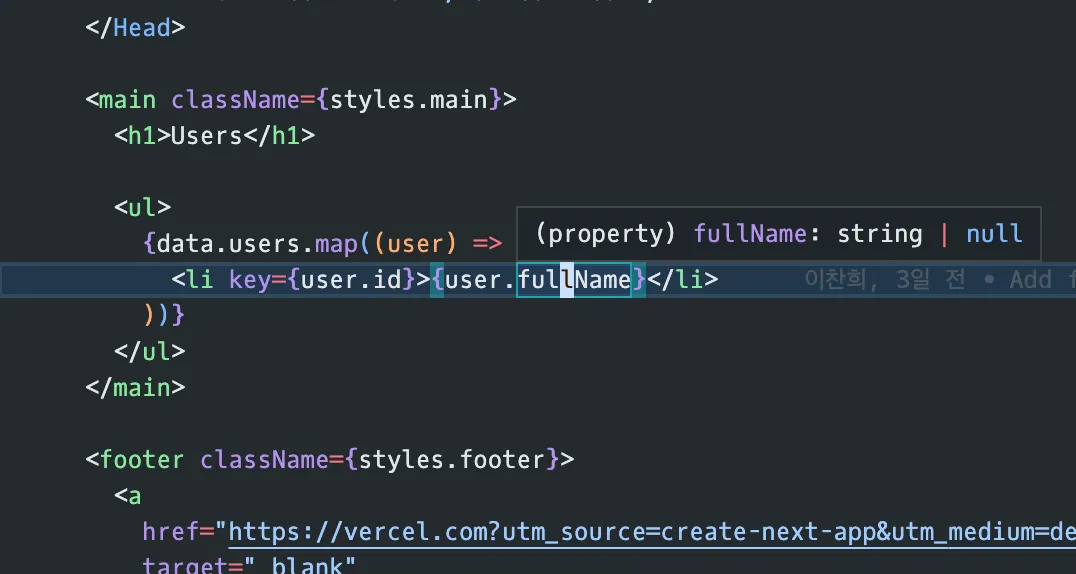The height and width of the screenshot is (574, 1076).
Task: Place cursor on fullName property in li
Action: point(573,279)
